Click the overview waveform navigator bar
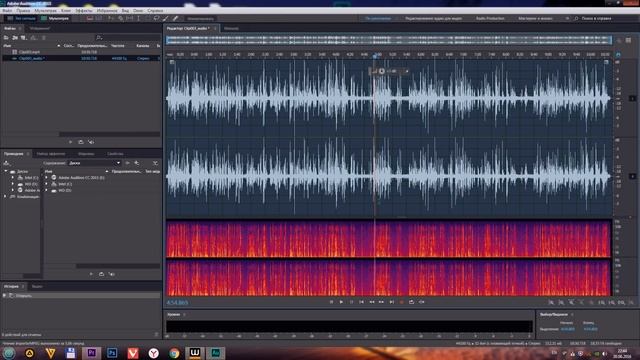This screenshot has height=360, width=640. pos(389,40)
